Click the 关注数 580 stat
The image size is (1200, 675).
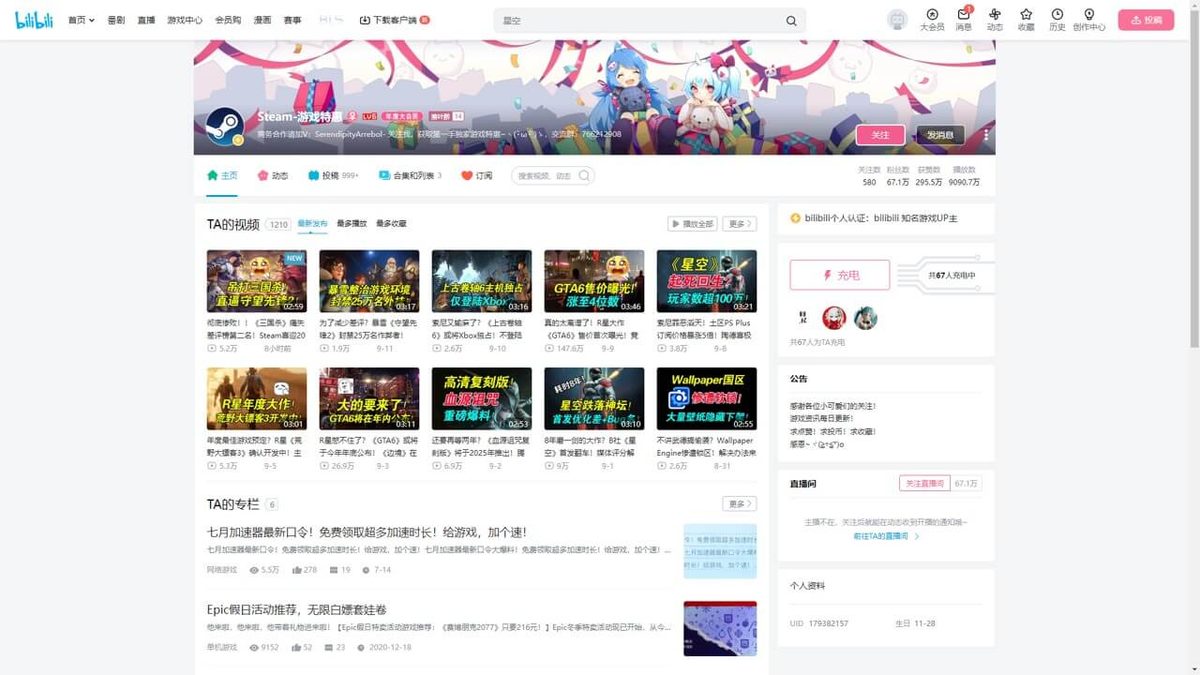tap(868, 177)
